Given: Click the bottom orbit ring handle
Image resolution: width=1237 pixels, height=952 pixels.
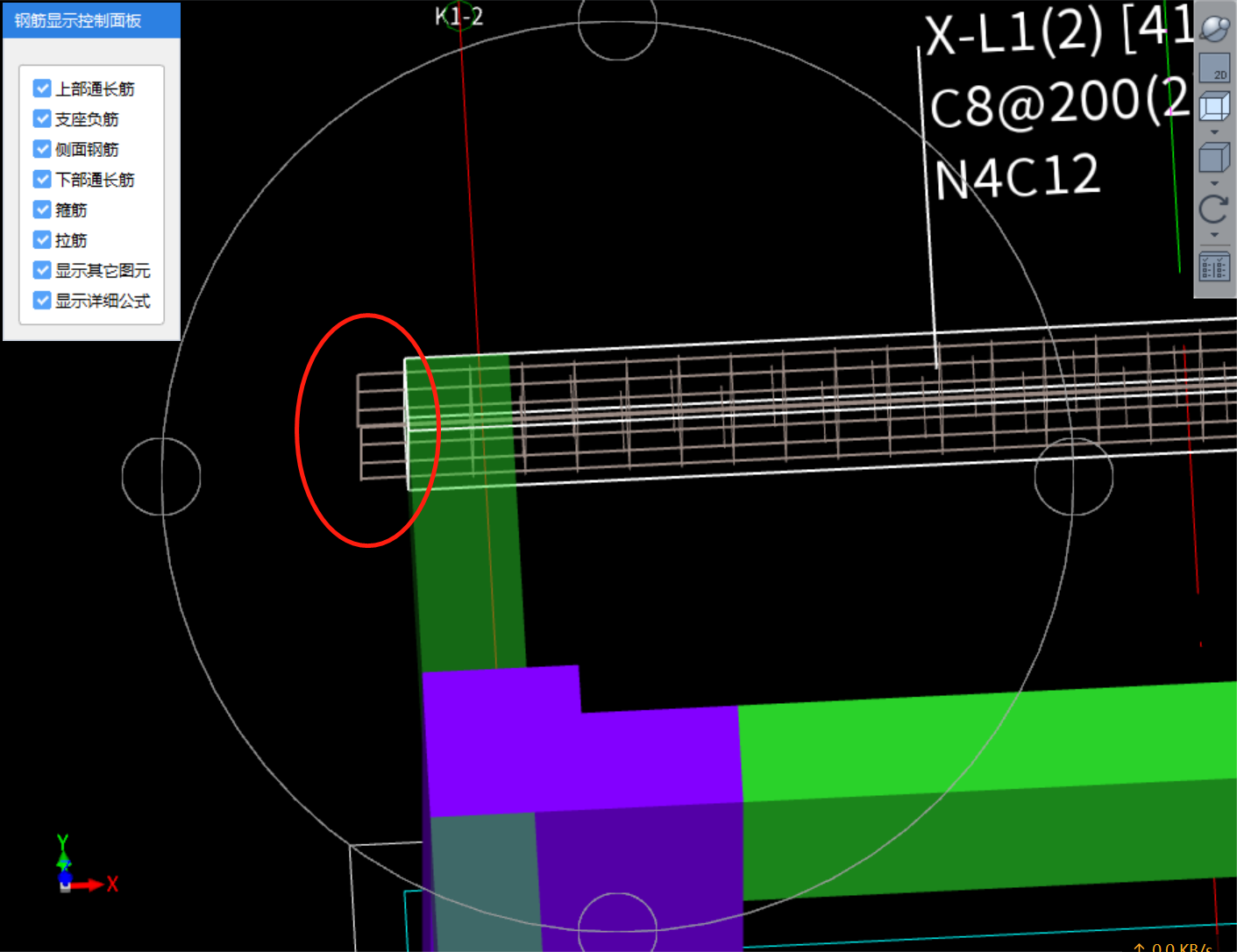Looking at the screenshot, I should coord(618,923).
